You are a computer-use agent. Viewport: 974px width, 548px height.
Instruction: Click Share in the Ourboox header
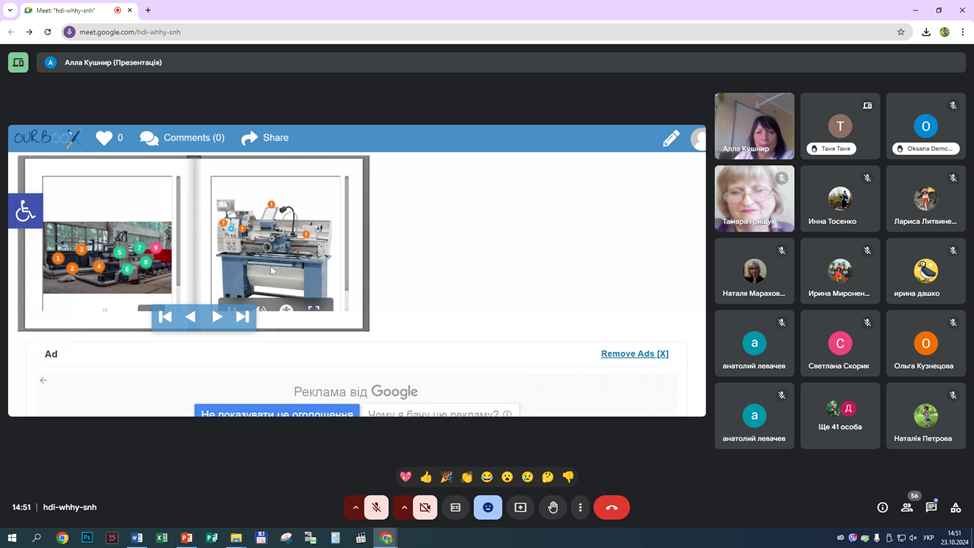click(265, 138)
